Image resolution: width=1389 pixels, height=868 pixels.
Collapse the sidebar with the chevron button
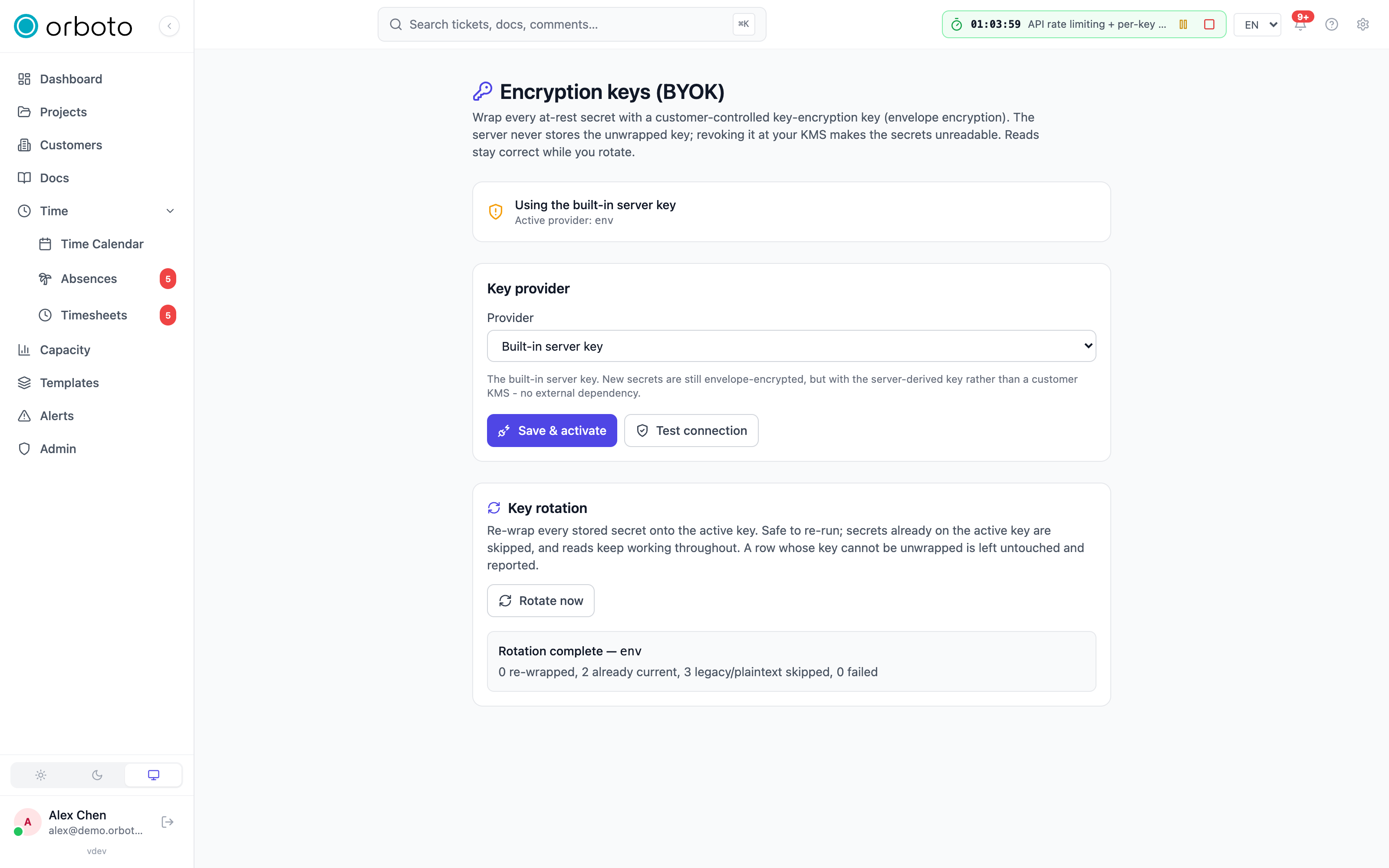click(169, 26)
